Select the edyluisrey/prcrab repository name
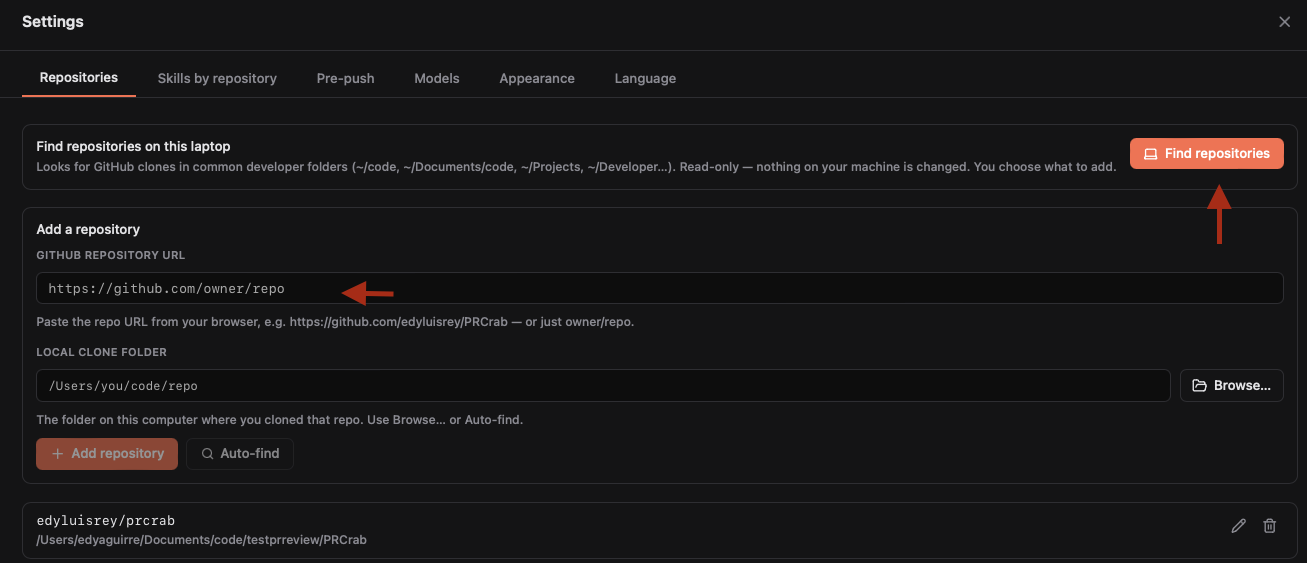 coord(106,520)
